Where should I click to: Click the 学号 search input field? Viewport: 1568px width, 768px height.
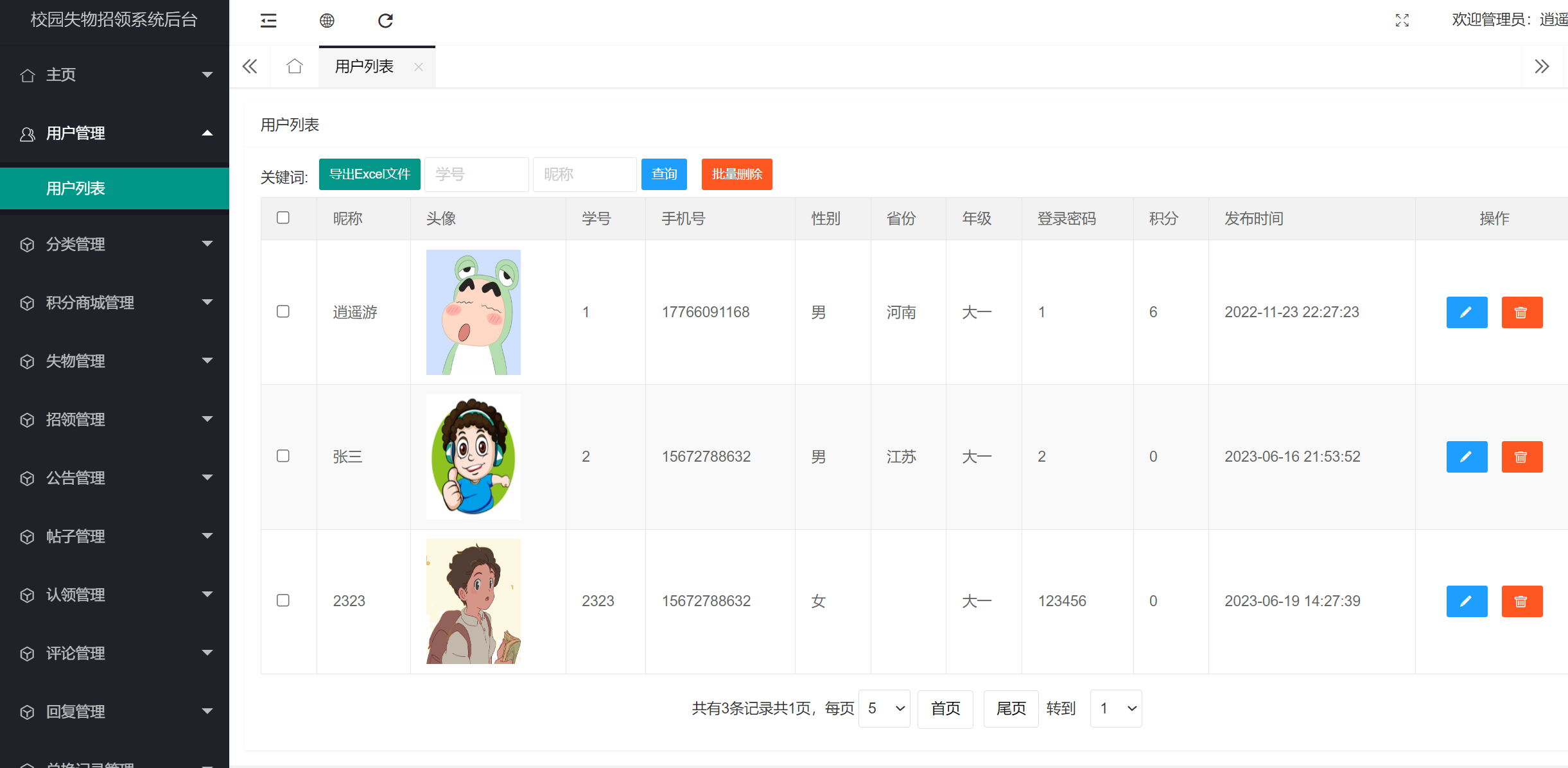coord(476,174)
